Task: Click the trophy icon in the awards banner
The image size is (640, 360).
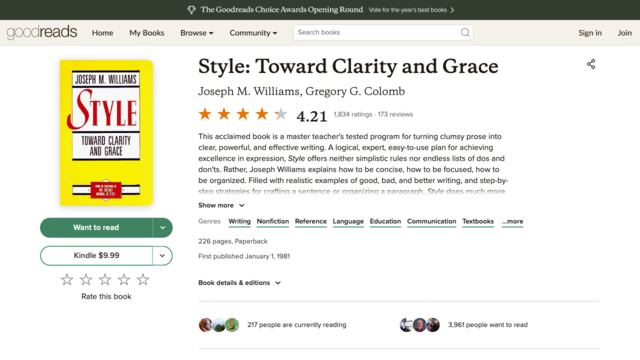Action: pos(191,10)
